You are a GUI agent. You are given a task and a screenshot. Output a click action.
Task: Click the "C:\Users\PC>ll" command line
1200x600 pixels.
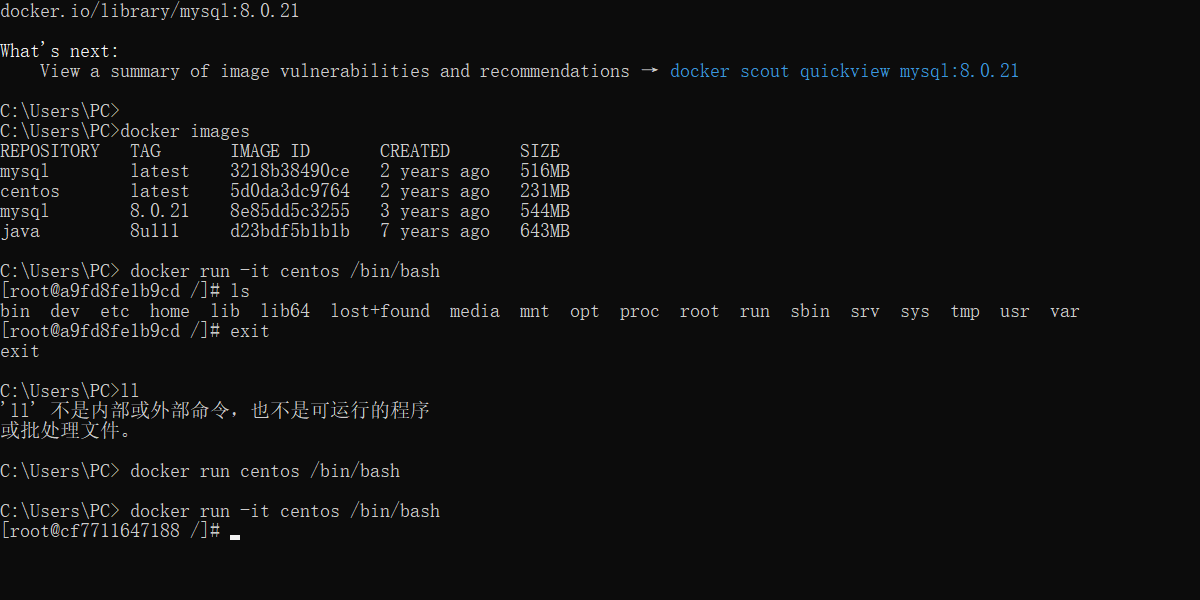click(x=70, y=391)
